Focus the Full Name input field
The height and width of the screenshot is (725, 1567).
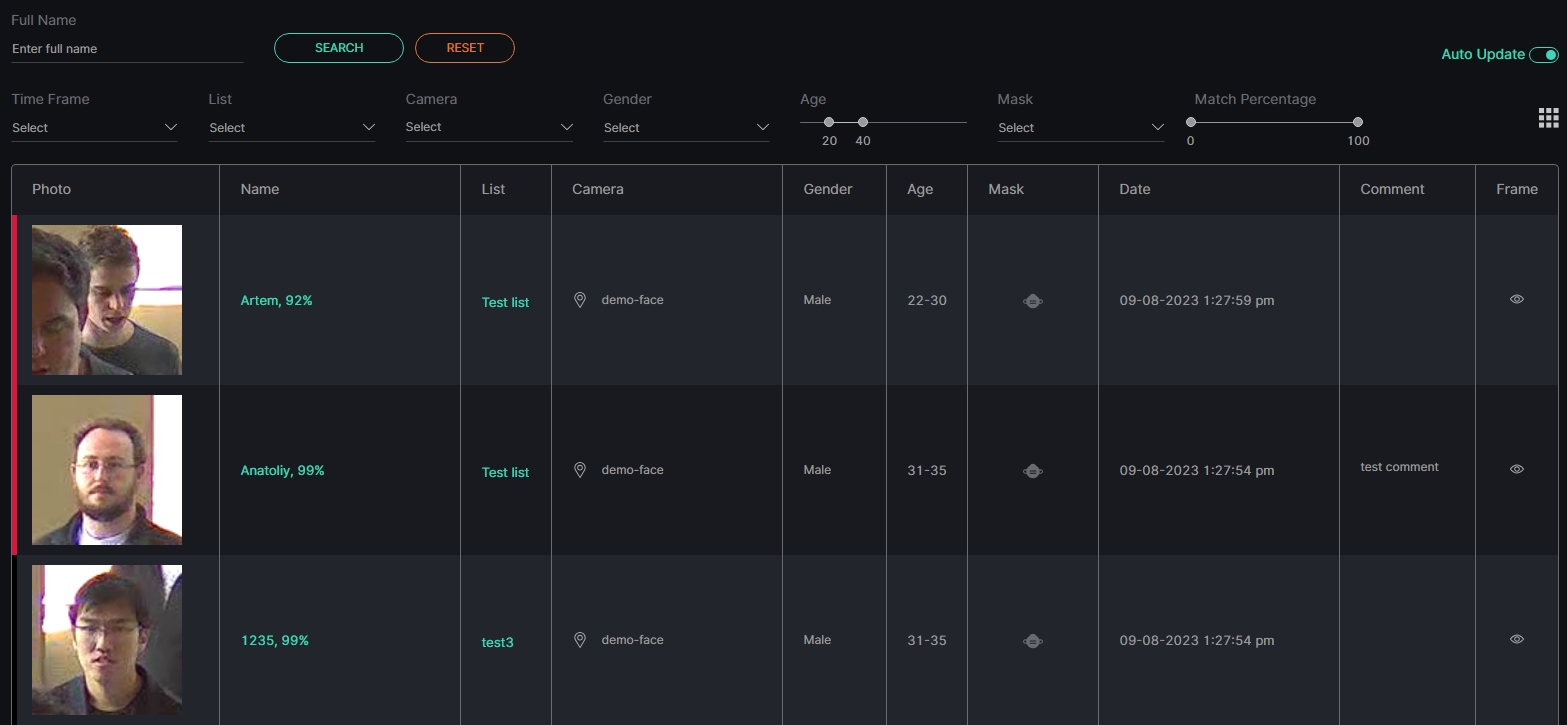coord(127,49)
